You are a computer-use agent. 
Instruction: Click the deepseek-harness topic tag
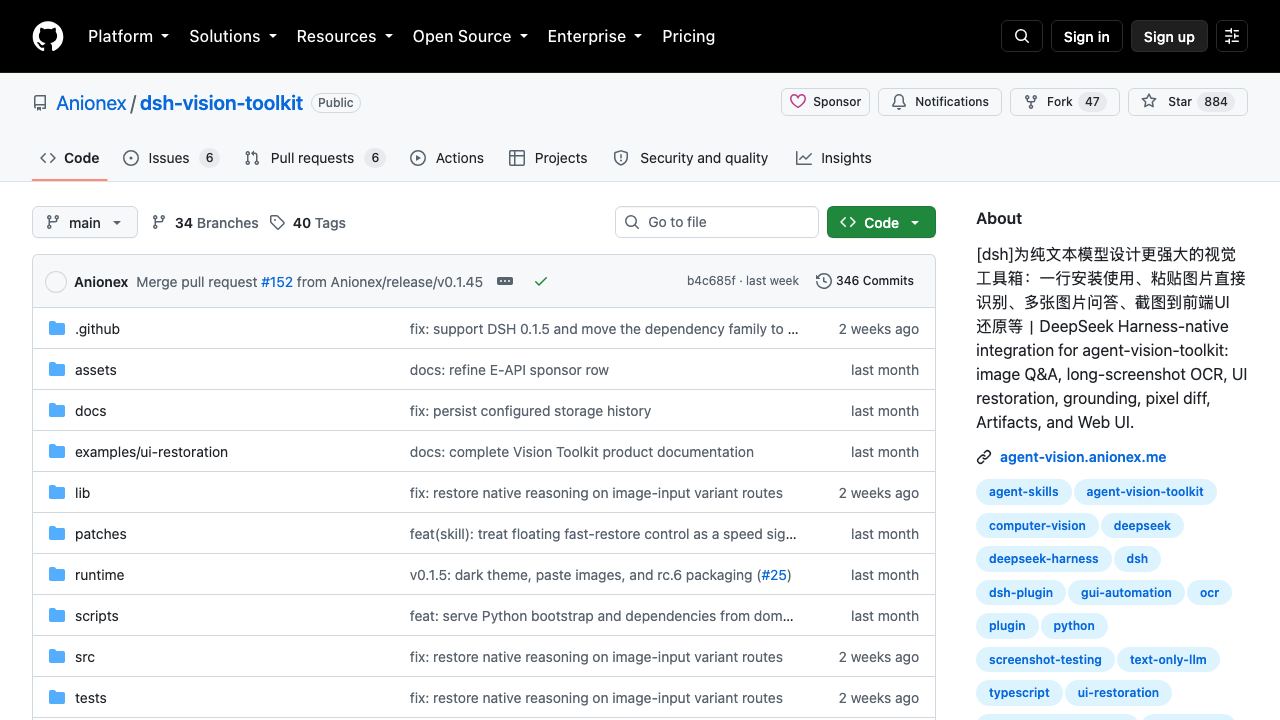click(x=1043, y=558)
